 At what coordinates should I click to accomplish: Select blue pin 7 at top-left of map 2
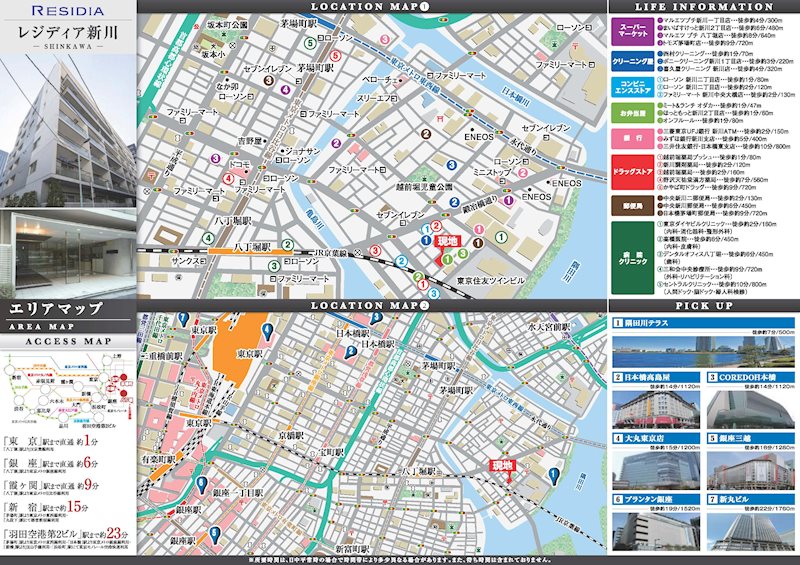184,318
